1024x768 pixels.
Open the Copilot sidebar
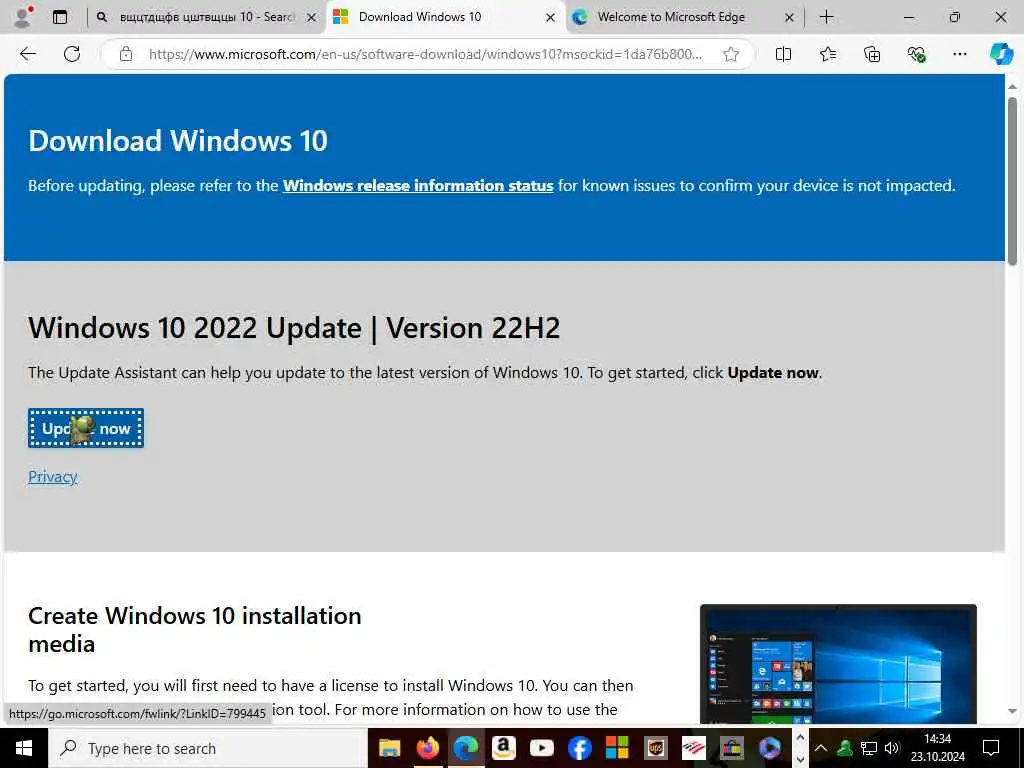[1000, 54]
